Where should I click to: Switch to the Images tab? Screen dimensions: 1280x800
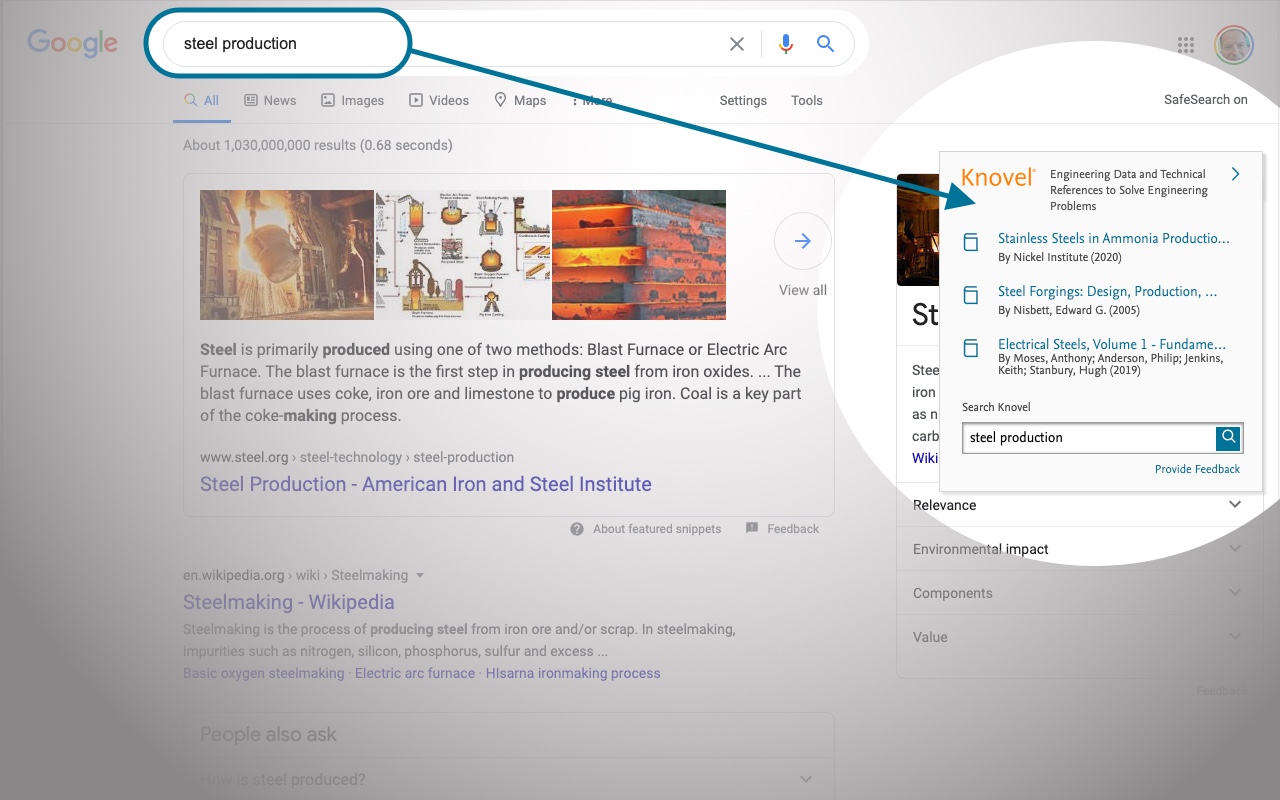tap(352, 100)
